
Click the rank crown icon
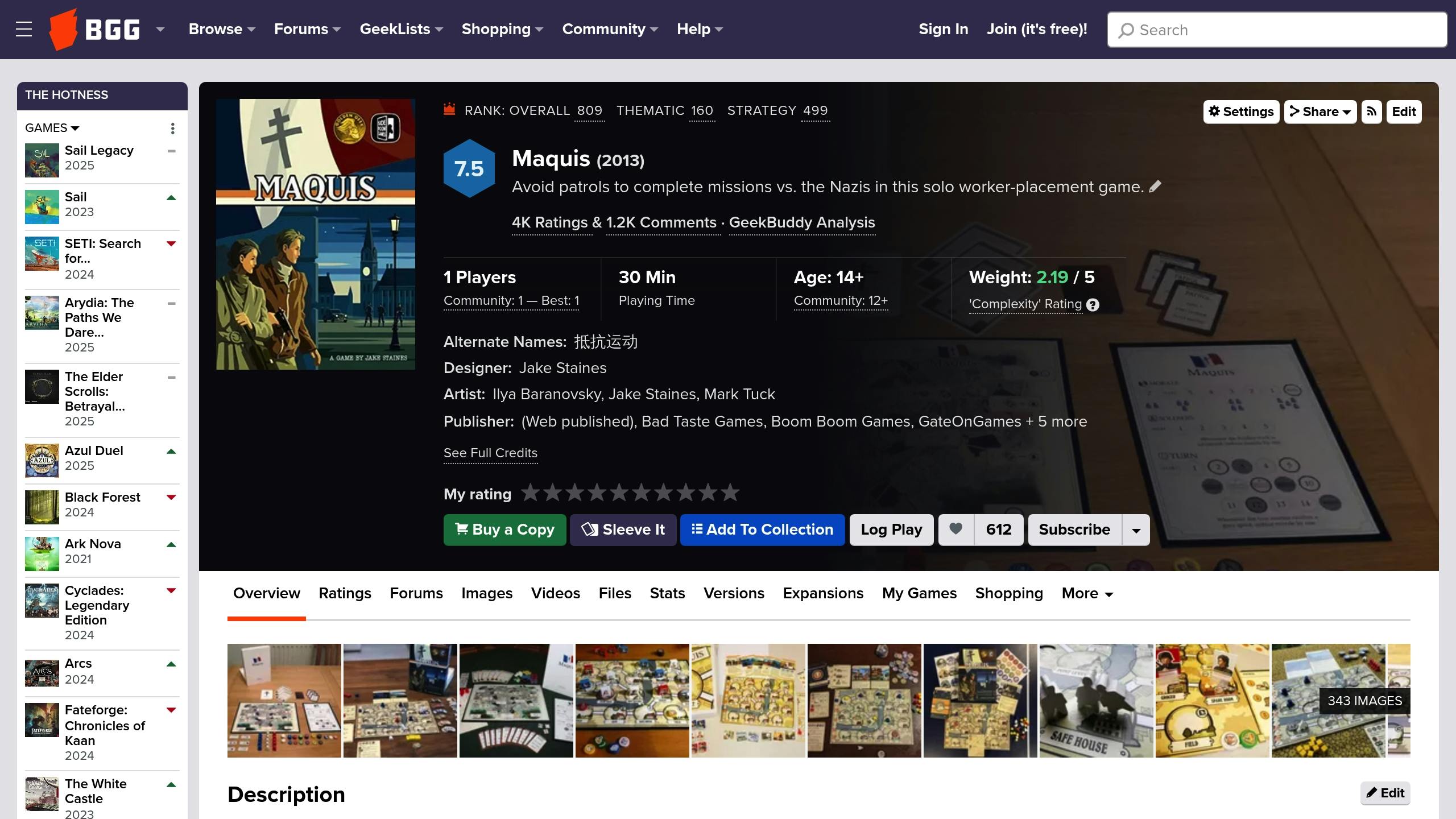pyautogui.click(x=449, y=109)
